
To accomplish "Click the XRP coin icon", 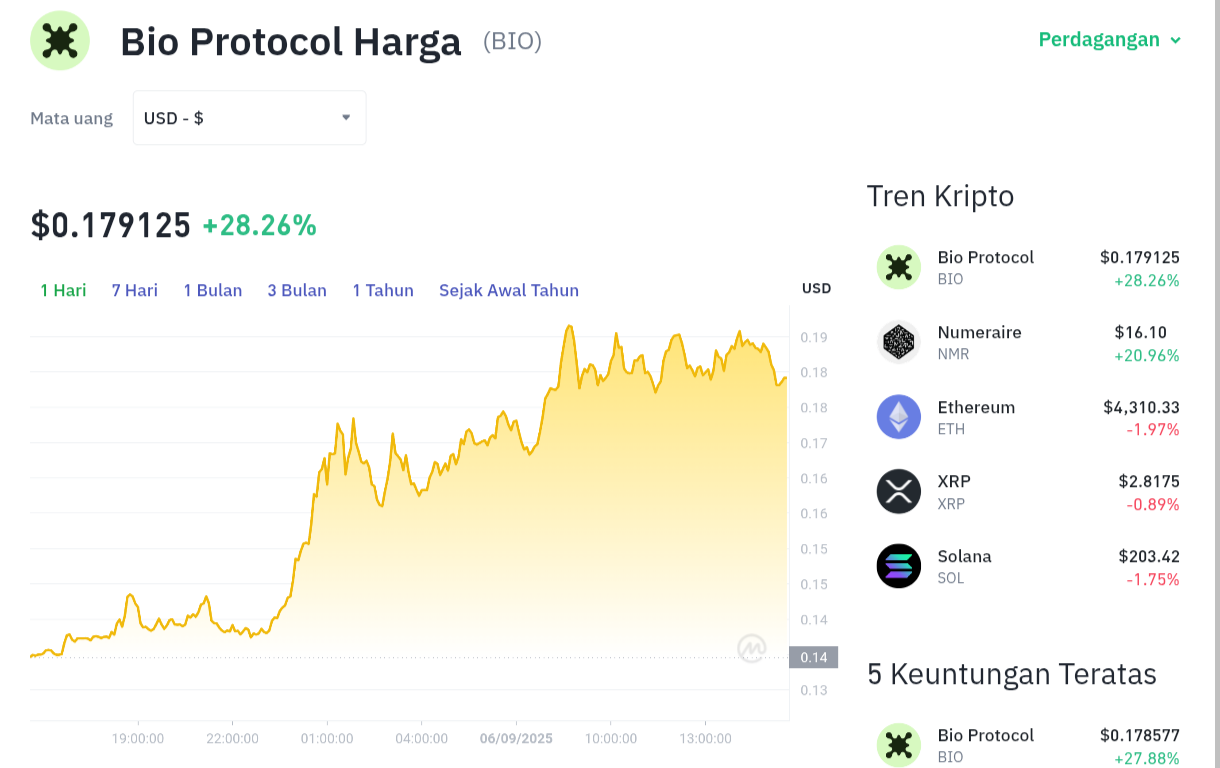I will (x=898, y=491).
